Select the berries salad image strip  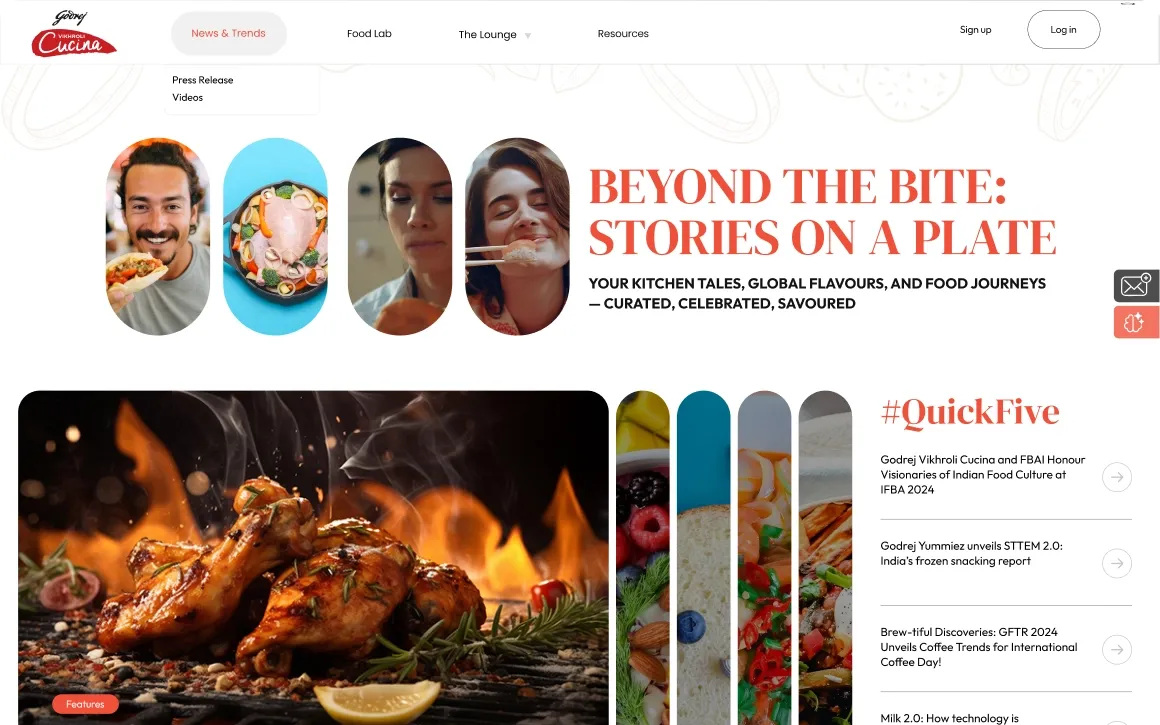click(x=643, y=558)
